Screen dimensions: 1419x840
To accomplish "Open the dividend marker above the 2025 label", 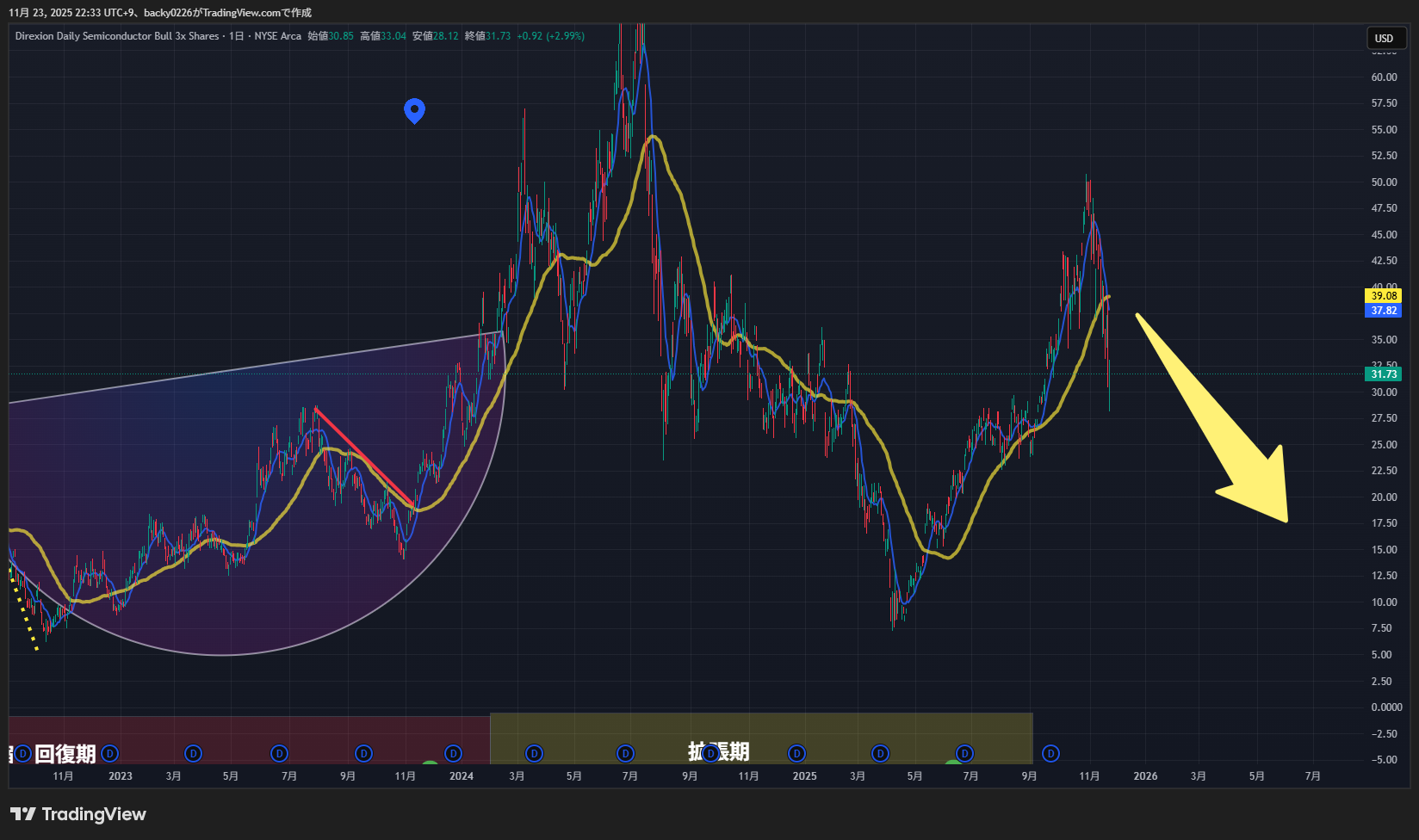I will pos(797,754).
